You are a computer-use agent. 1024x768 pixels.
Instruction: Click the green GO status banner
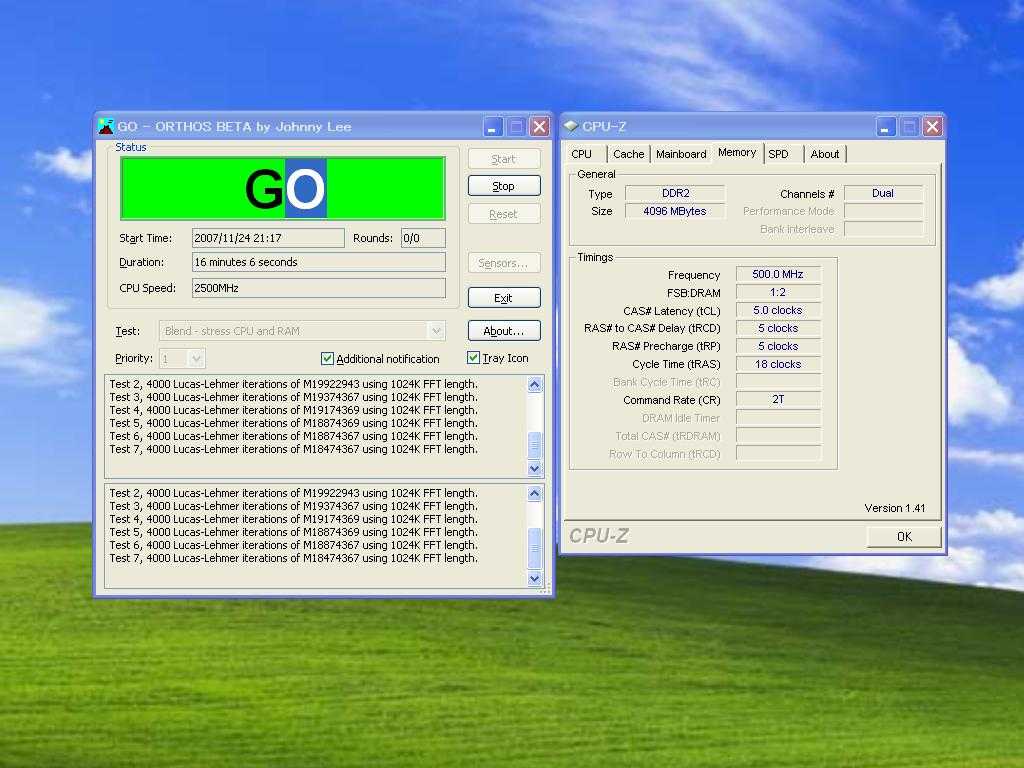coord(283,188)
